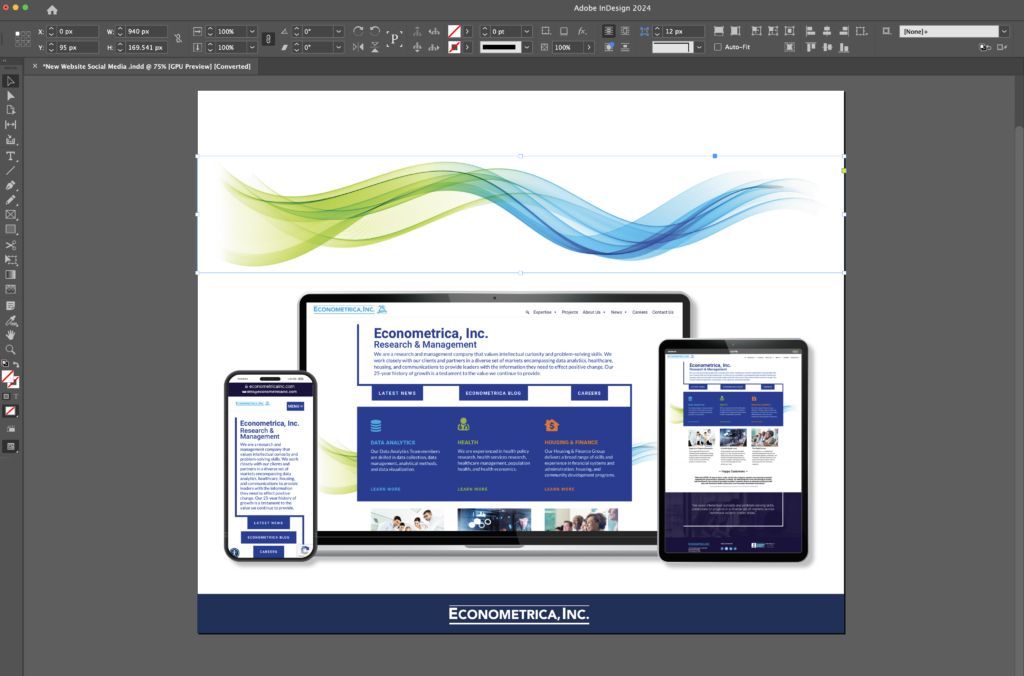The width and height of the screenshot is (1024, 676).
Task: Click the X position field
Action: click(x=77, y=31)
